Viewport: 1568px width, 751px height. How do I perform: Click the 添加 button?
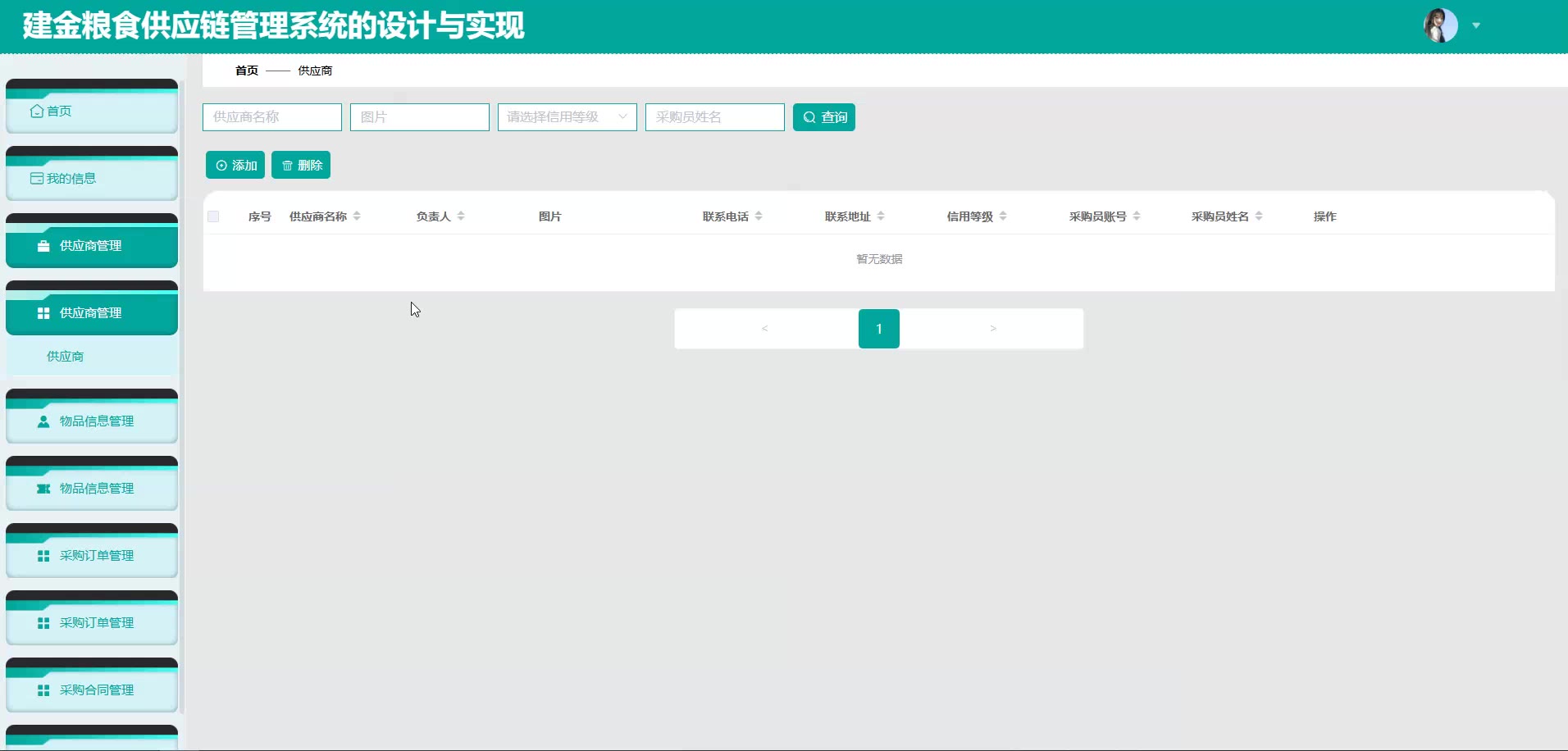pos(235,166)
